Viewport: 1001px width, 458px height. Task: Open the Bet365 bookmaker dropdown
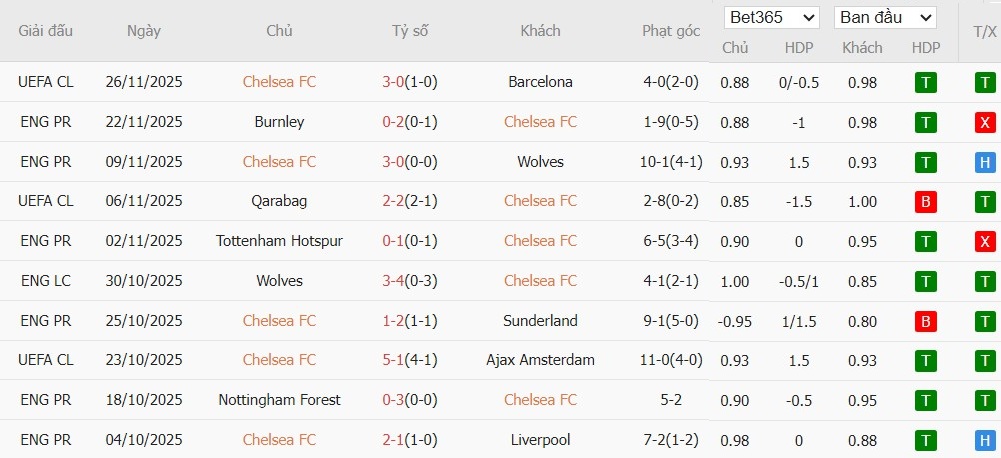click(773, 17)
